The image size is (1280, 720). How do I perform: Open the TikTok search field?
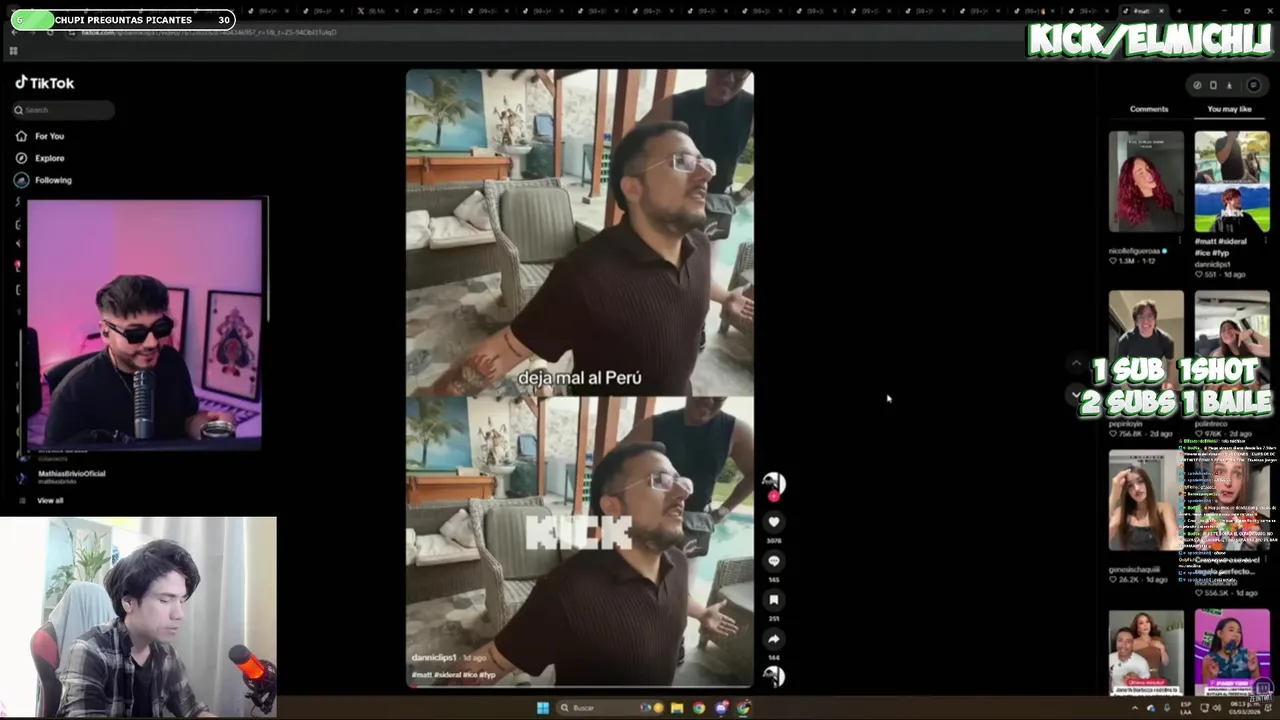(64, 110)
